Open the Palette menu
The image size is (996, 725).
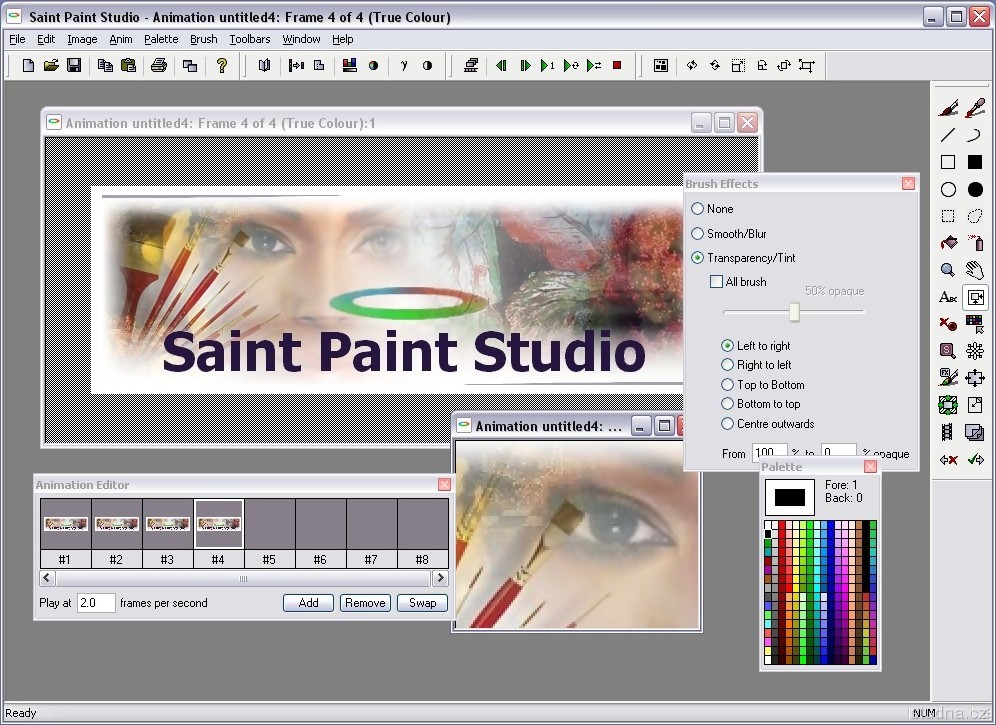[x=161, y=39]
